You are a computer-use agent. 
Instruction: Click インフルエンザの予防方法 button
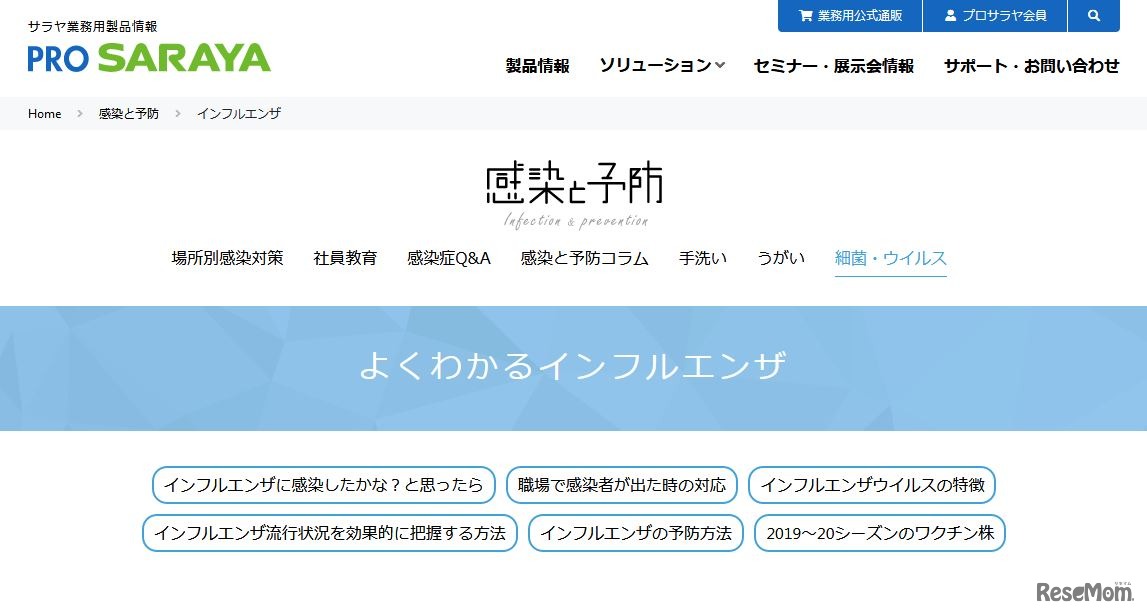pyautogui.click(x=634, y=533)
